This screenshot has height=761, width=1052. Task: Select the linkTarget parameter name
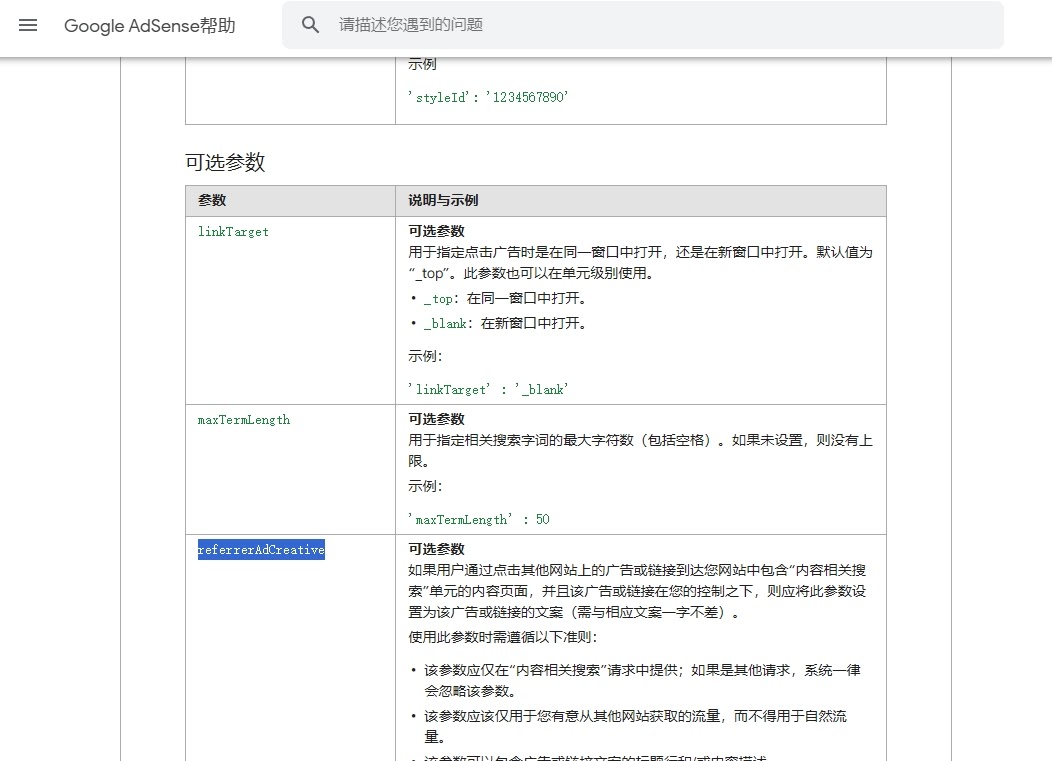(233, 232)
